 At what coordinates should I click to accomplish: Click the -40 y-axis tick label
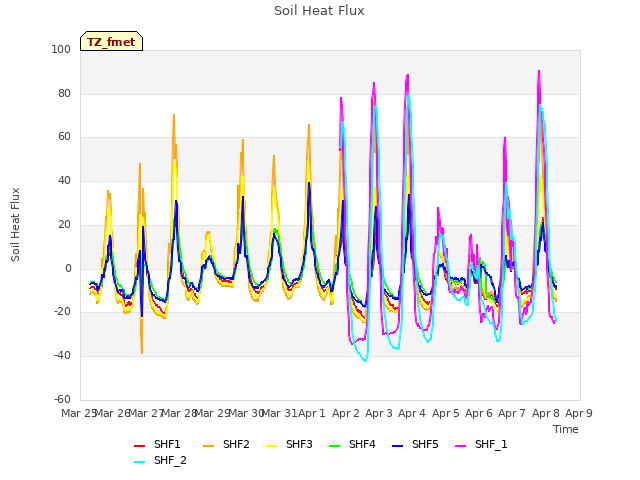tap(62, 356)
